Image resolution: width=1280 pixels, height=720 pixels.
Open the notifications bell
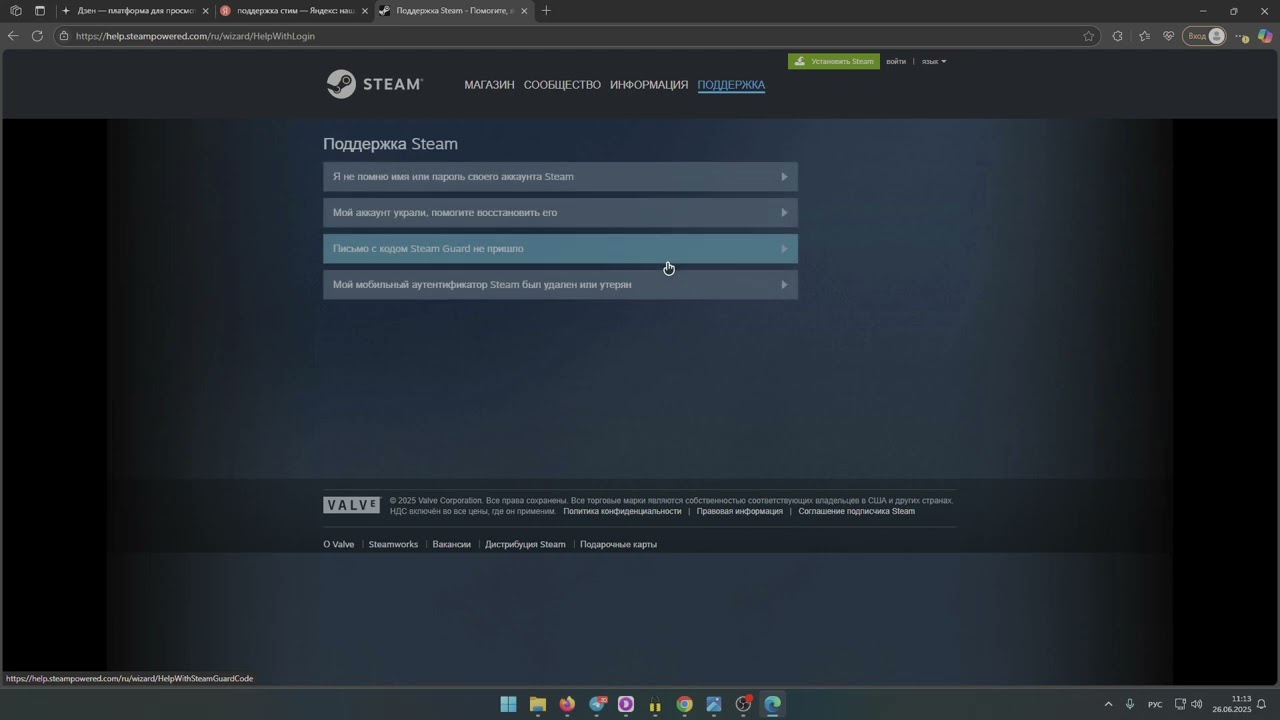(1262, 704)
